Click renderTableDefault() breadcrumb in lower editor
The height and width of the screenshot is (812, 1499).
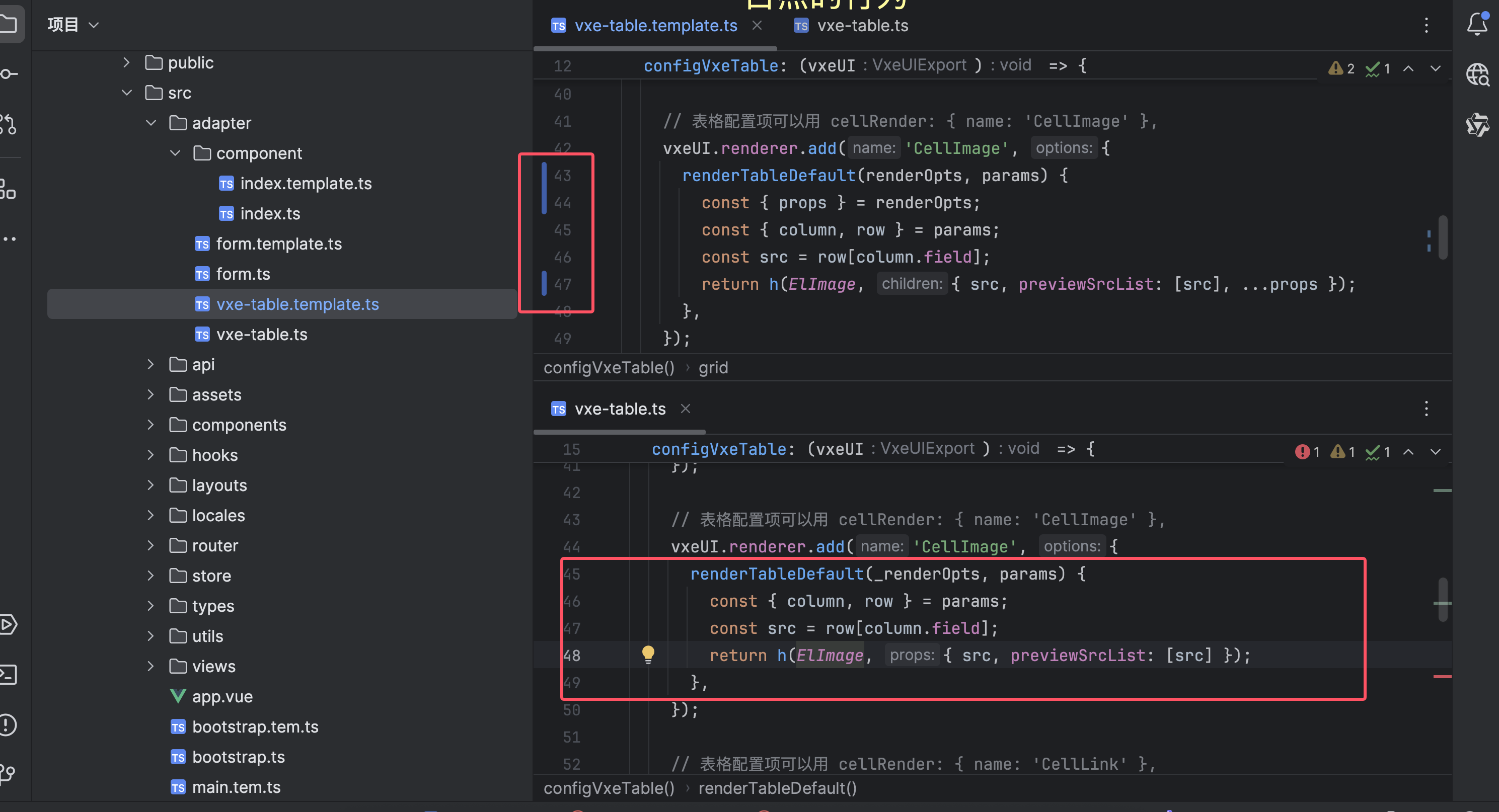pyautogui.click(x=777, y=788)
